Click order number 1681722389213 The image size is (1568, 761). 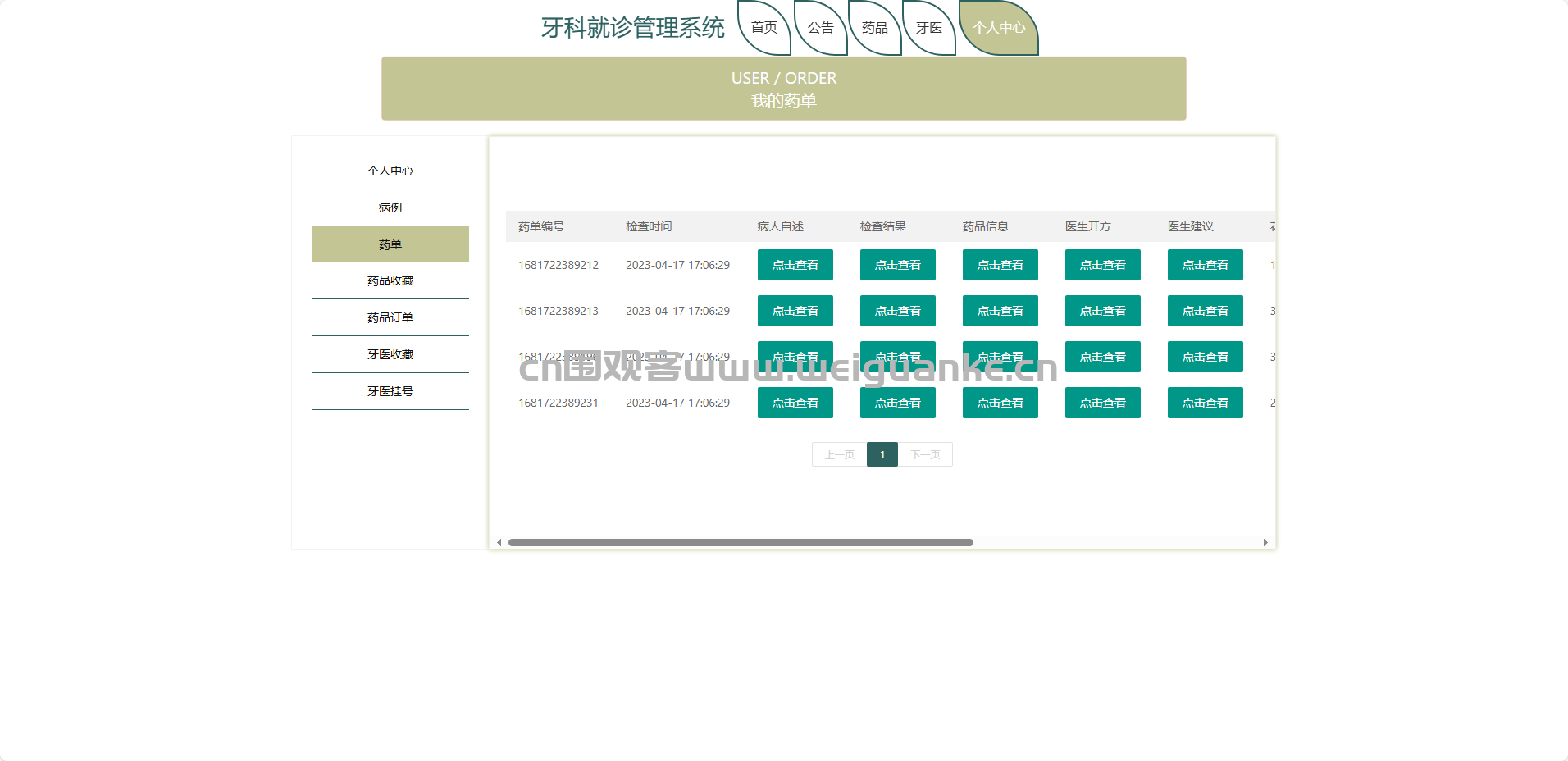[x=558, y=311]
